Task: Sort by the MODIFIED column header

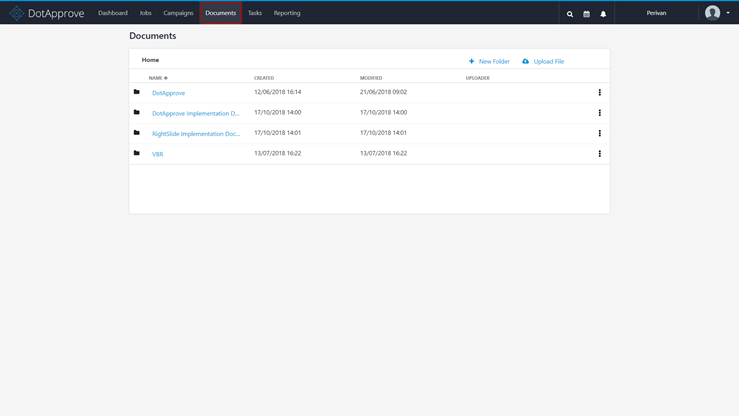Action: click(371, 78)
